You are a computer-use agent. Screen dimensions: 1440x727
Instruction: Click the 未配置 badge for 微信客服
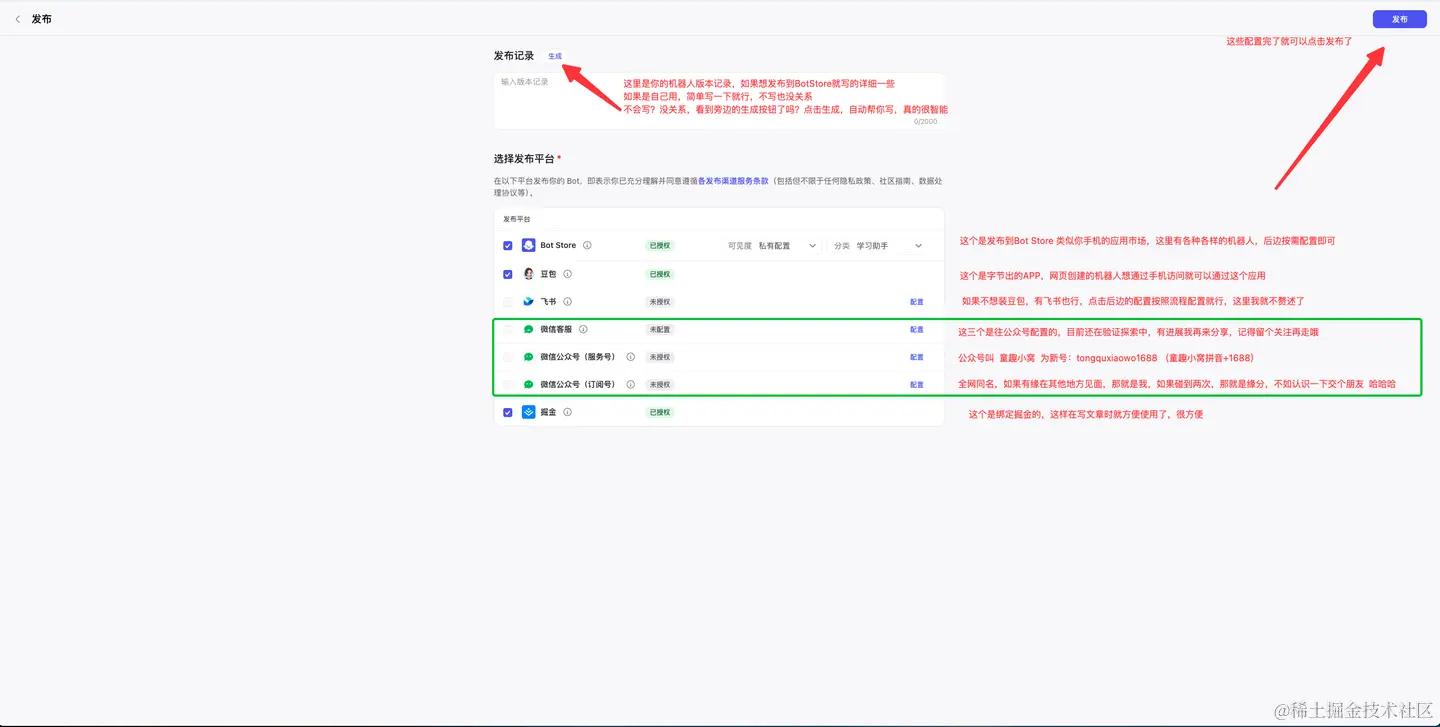click(660, 329)
